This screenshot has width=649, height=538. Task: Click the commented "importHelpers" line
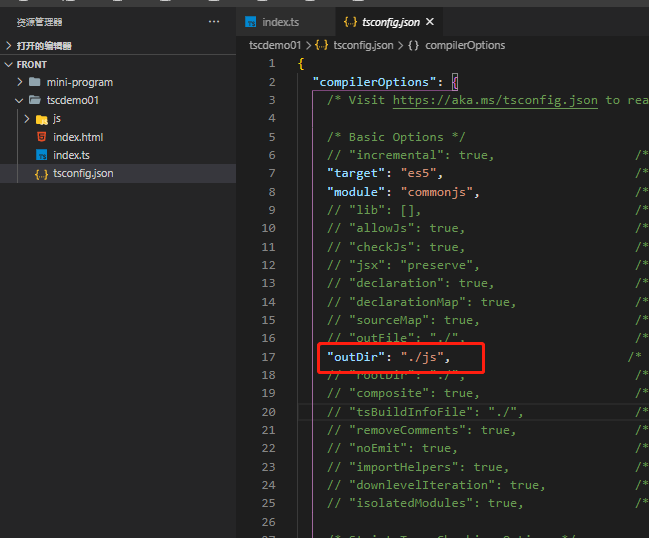pos(418,467)
